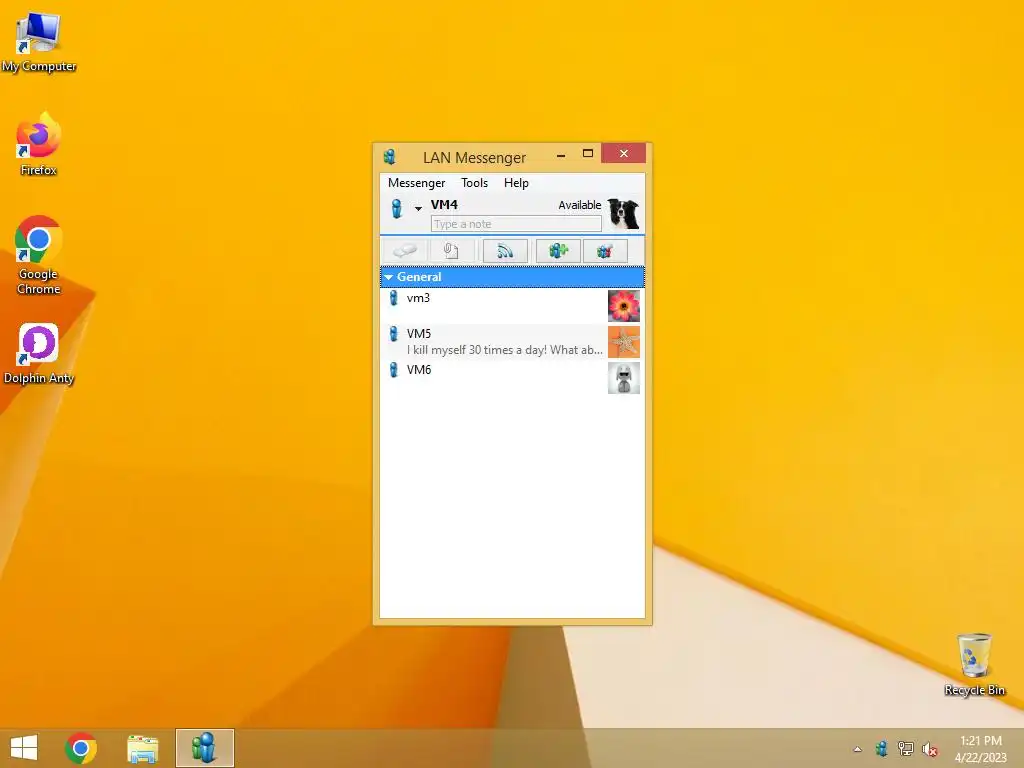This screenshot has height=768, width=1024.
Task: Click LAN Messenger tray icon
Action: pos(882,748)
